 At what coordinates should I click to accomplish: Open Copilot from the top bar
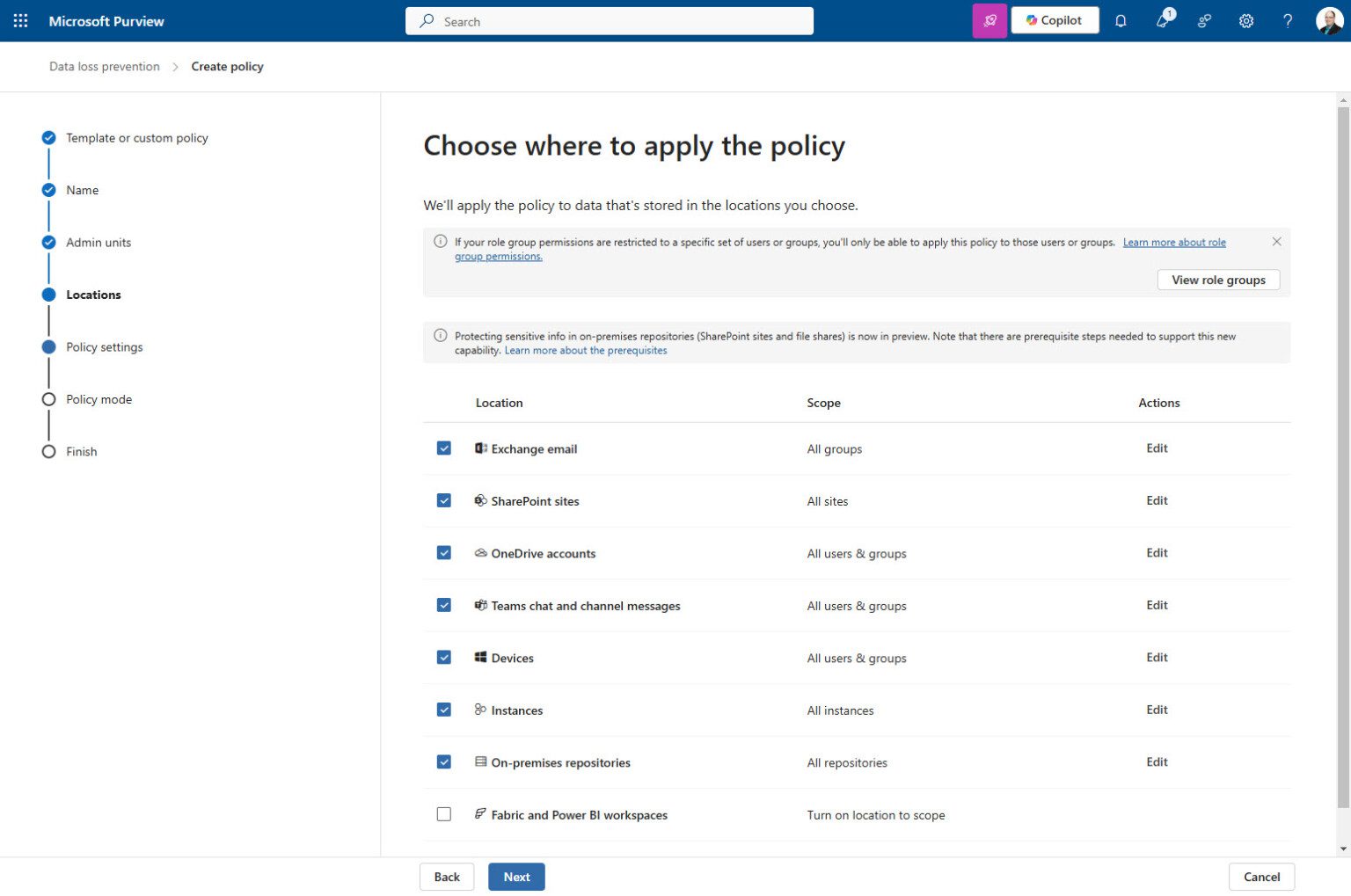coord(1054,19)
